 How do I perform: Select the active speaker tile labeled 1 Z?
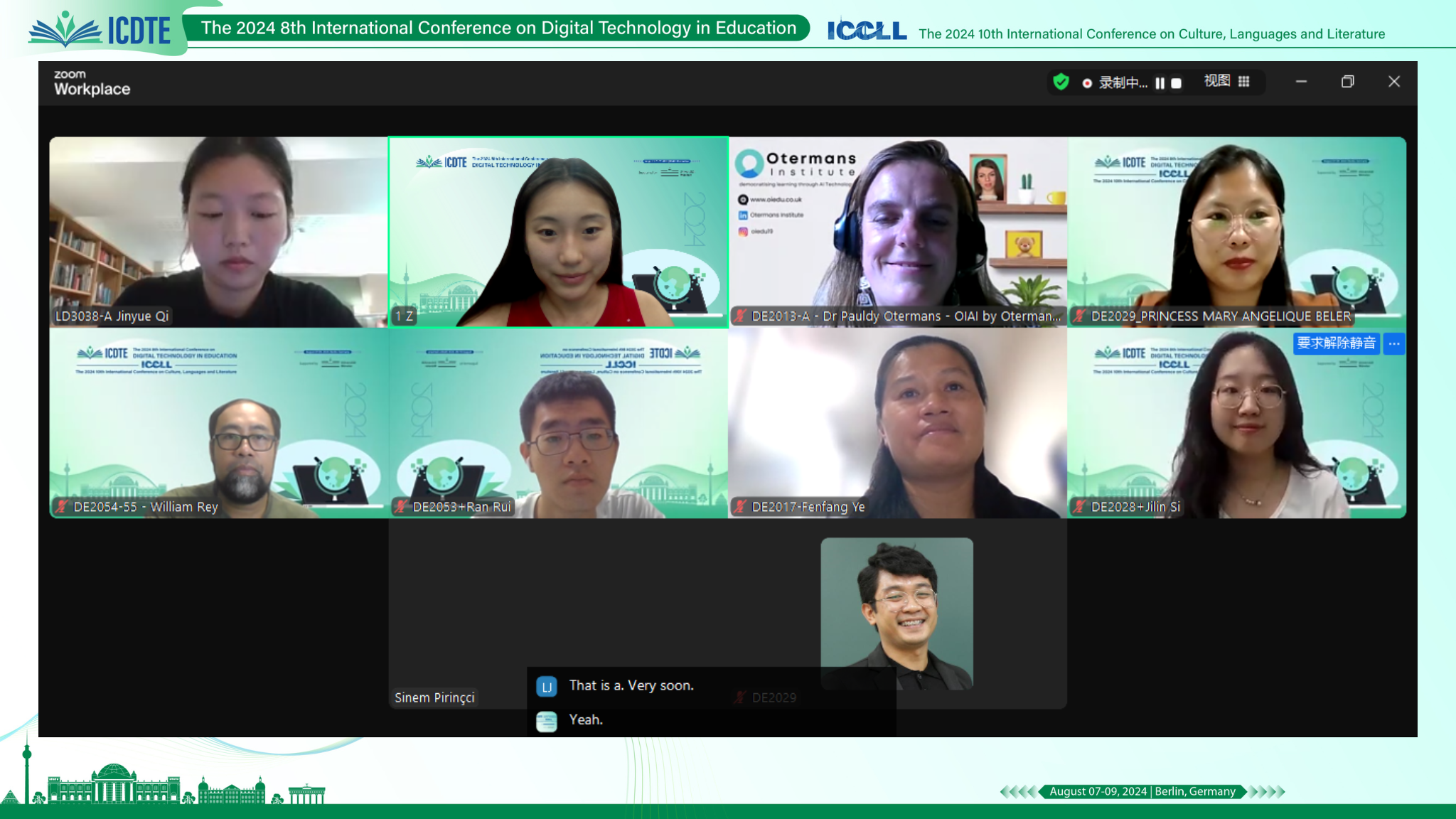coord(558,232)
